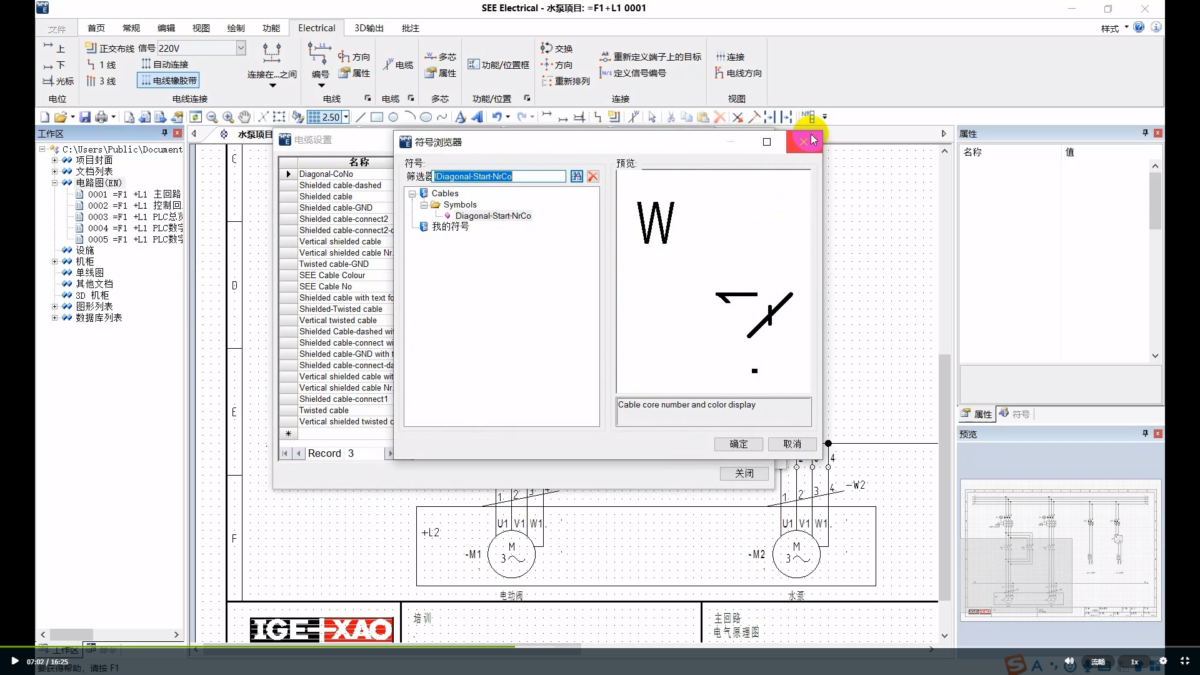This screenshot has height=675, width=1200.
Task: Click 定义信号编号 command
Action: (x=633, y=73)
